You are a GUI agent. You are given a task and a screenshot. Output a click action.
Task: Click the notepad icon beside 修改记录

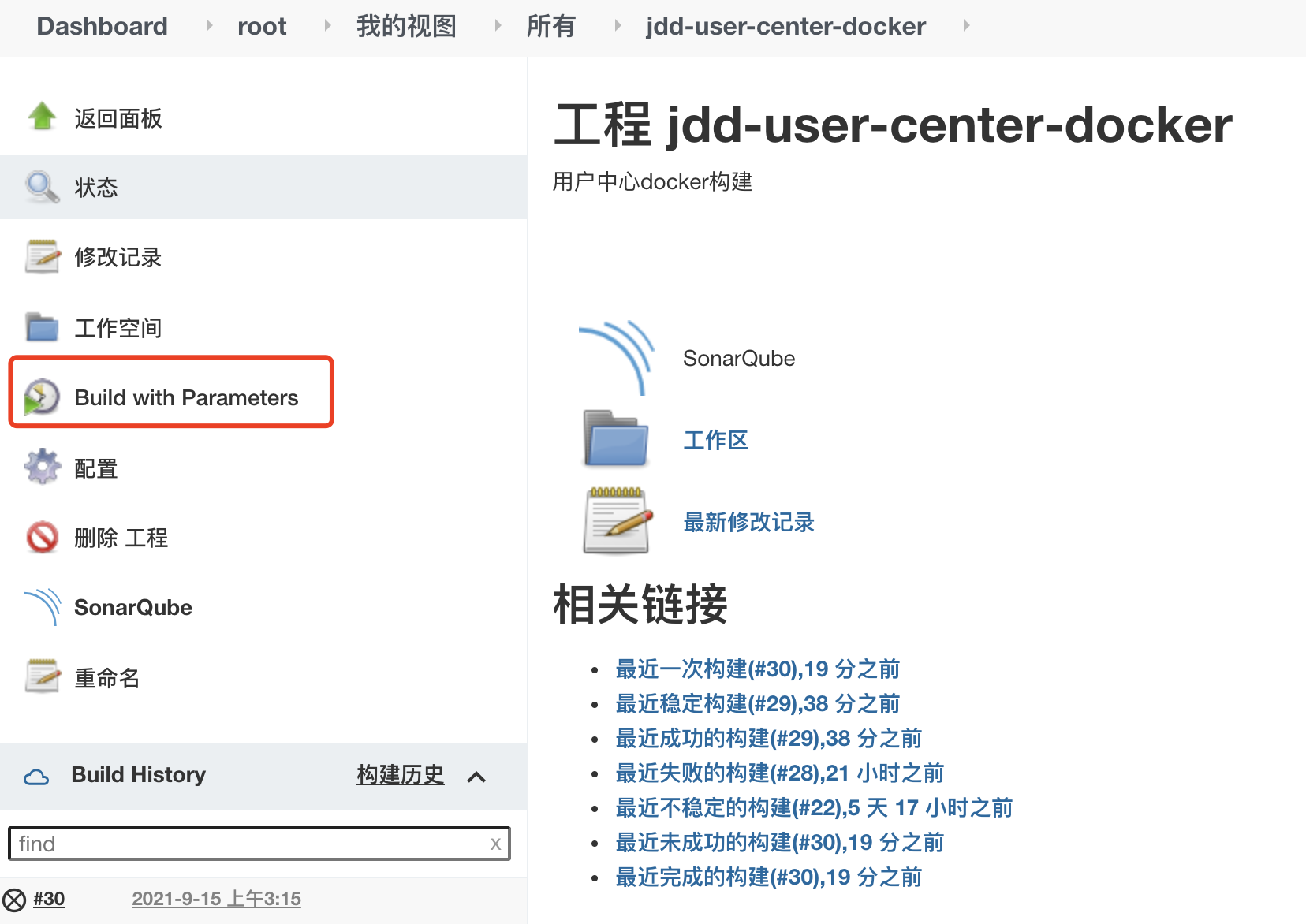coord(42,256)
